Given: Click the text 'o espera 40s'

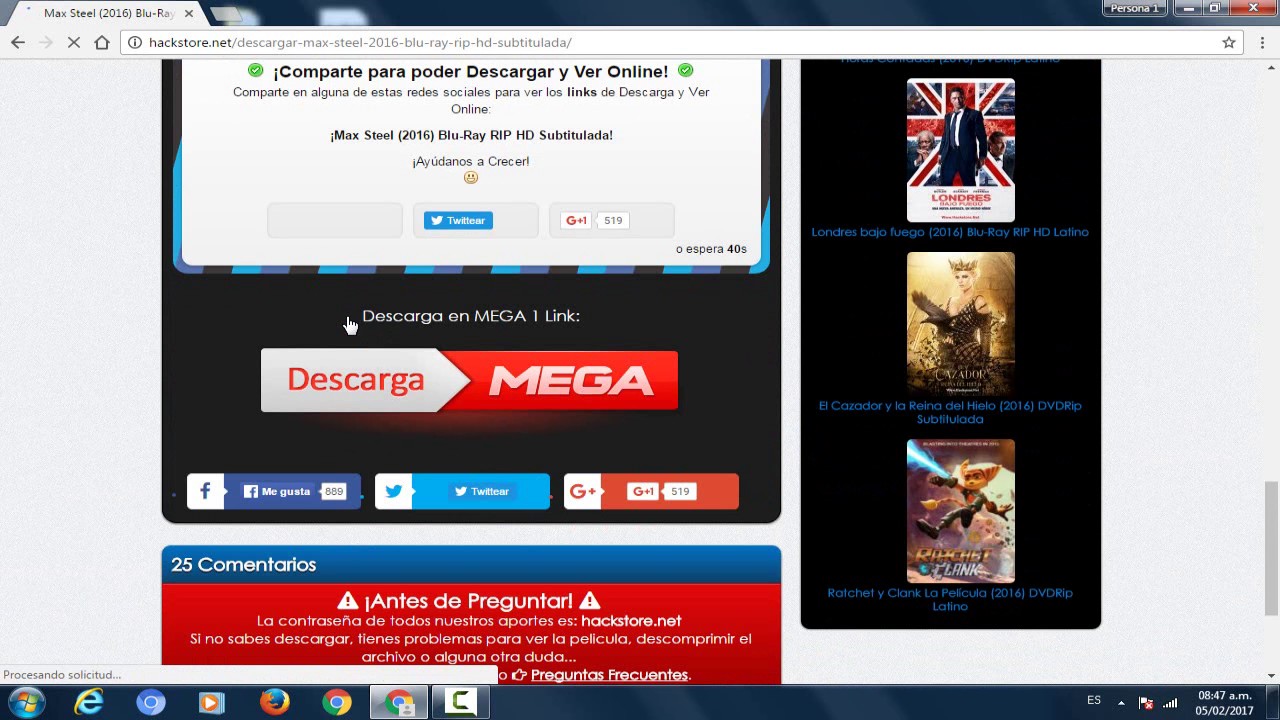Looking at the screenshot, I should pos(711,248).
